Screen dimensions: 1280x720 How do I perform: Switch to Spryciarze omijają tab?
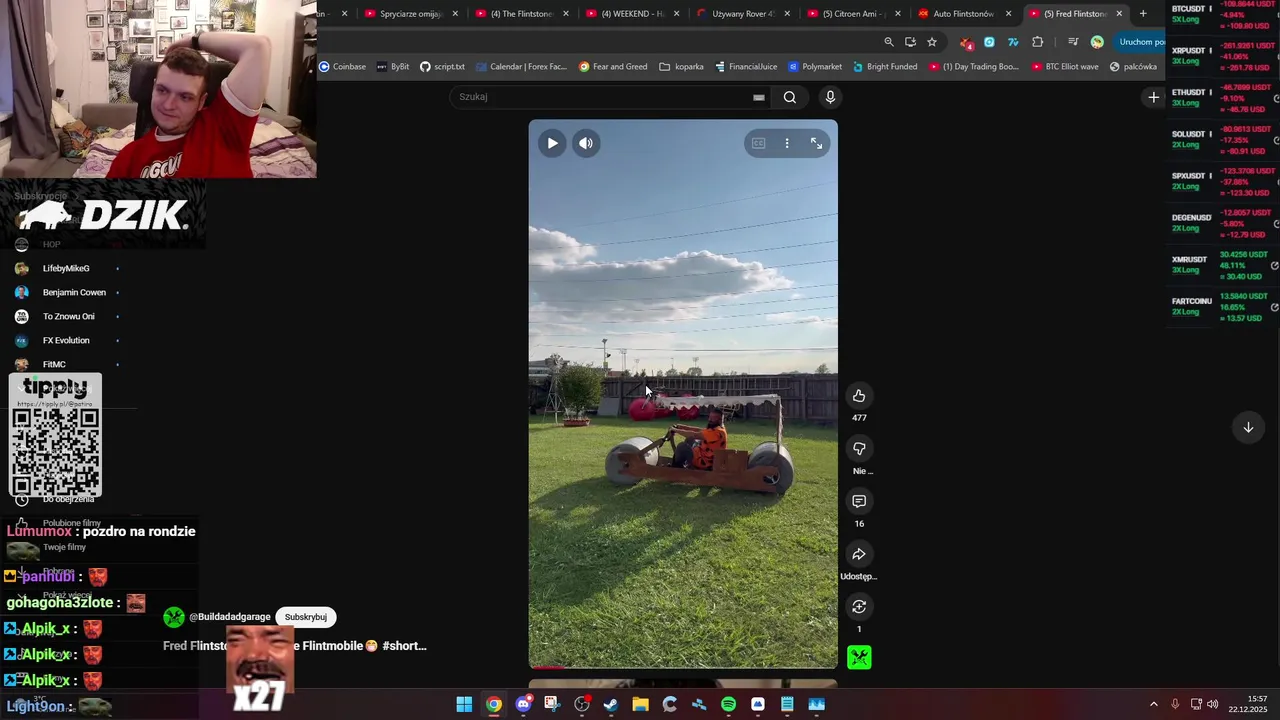pos(410,14)
